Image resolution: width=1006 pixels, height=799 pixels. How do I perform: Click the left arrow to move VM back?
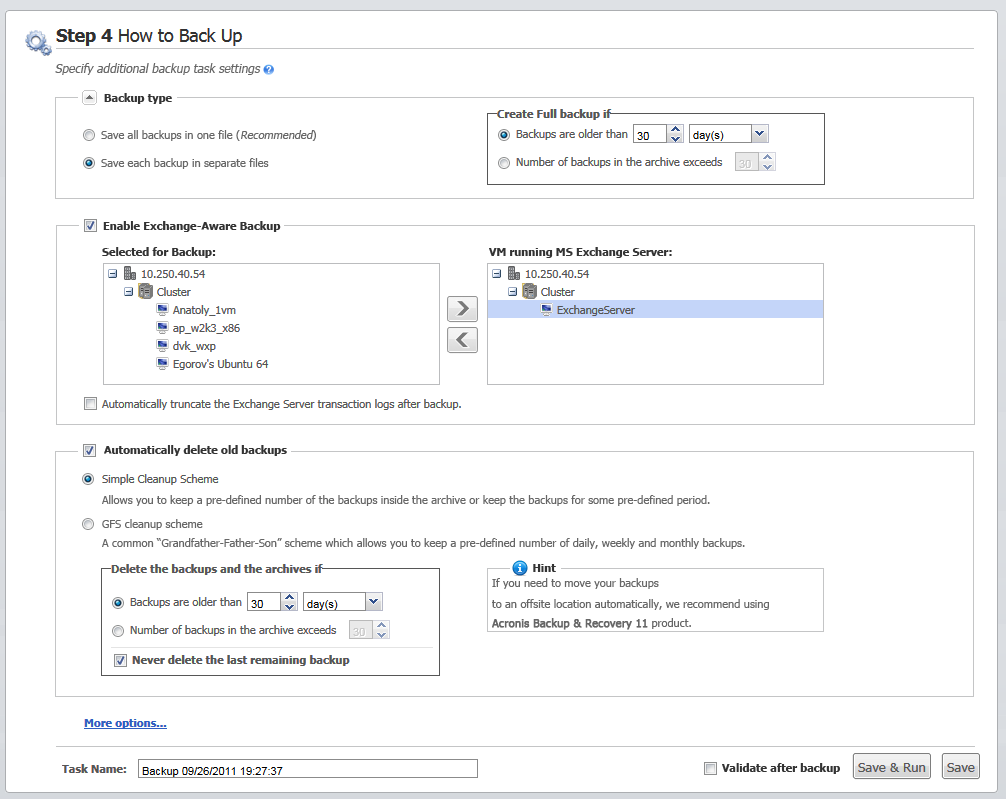pyautogui.click(x=462, y=340)
